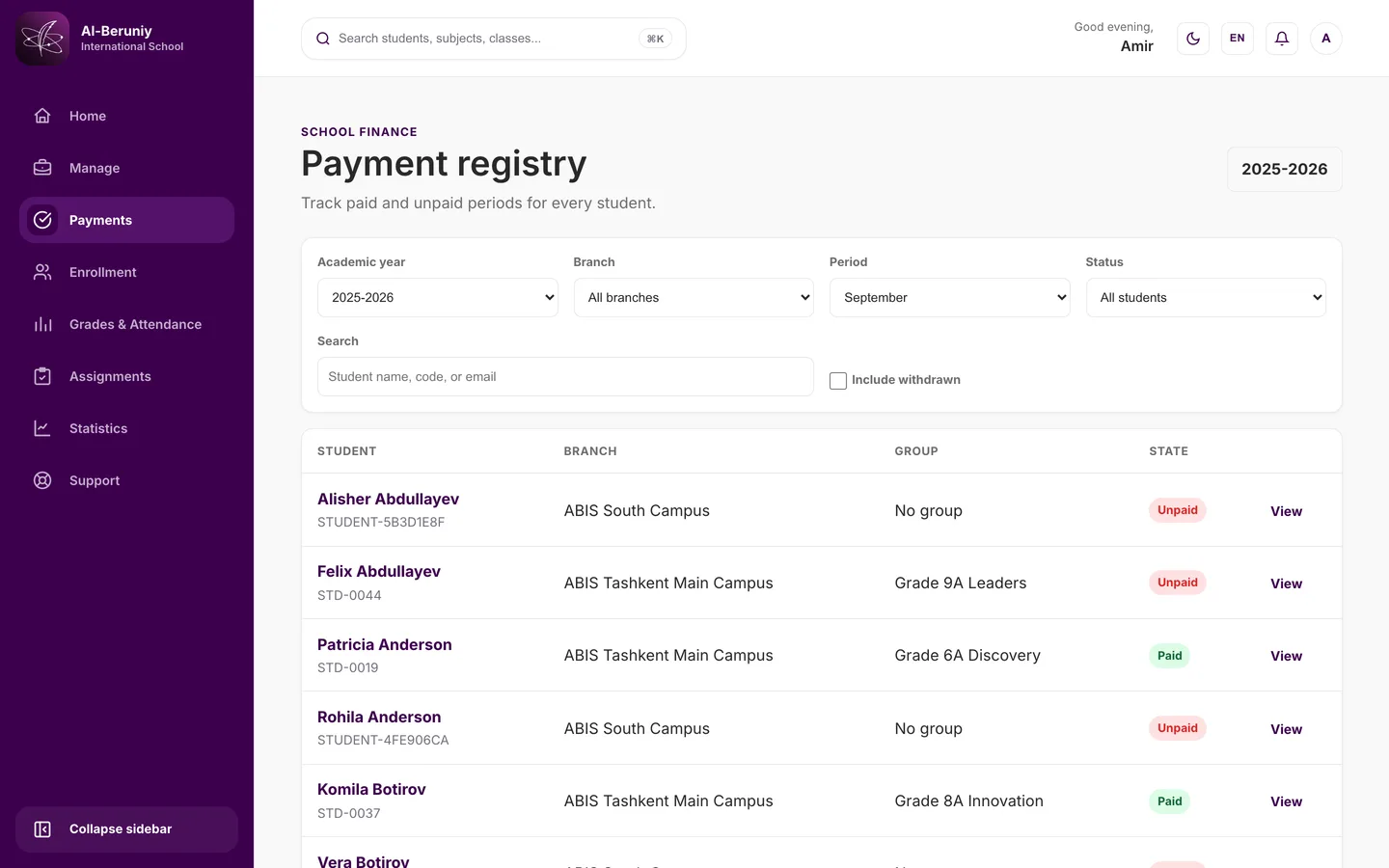
Task: Open notifications bell
Action: click(1282, 39)
